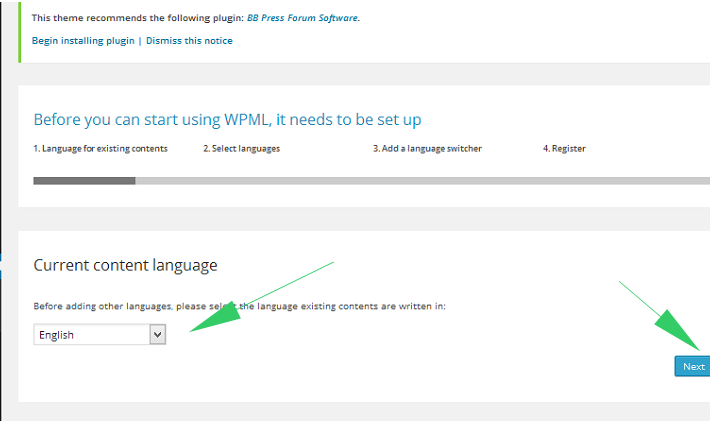Image resolution: width=710 pixels, height=421 pixels.
Task: Click the dropdown arrow of language selector
Action: coord(156,335)
